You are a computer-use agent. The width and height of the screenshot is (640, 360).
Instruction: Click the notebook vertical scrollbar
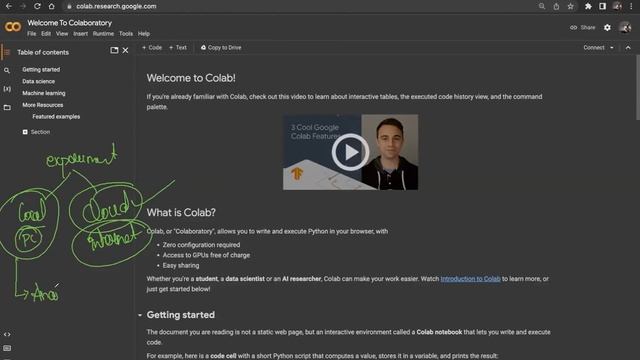(638, 87)
